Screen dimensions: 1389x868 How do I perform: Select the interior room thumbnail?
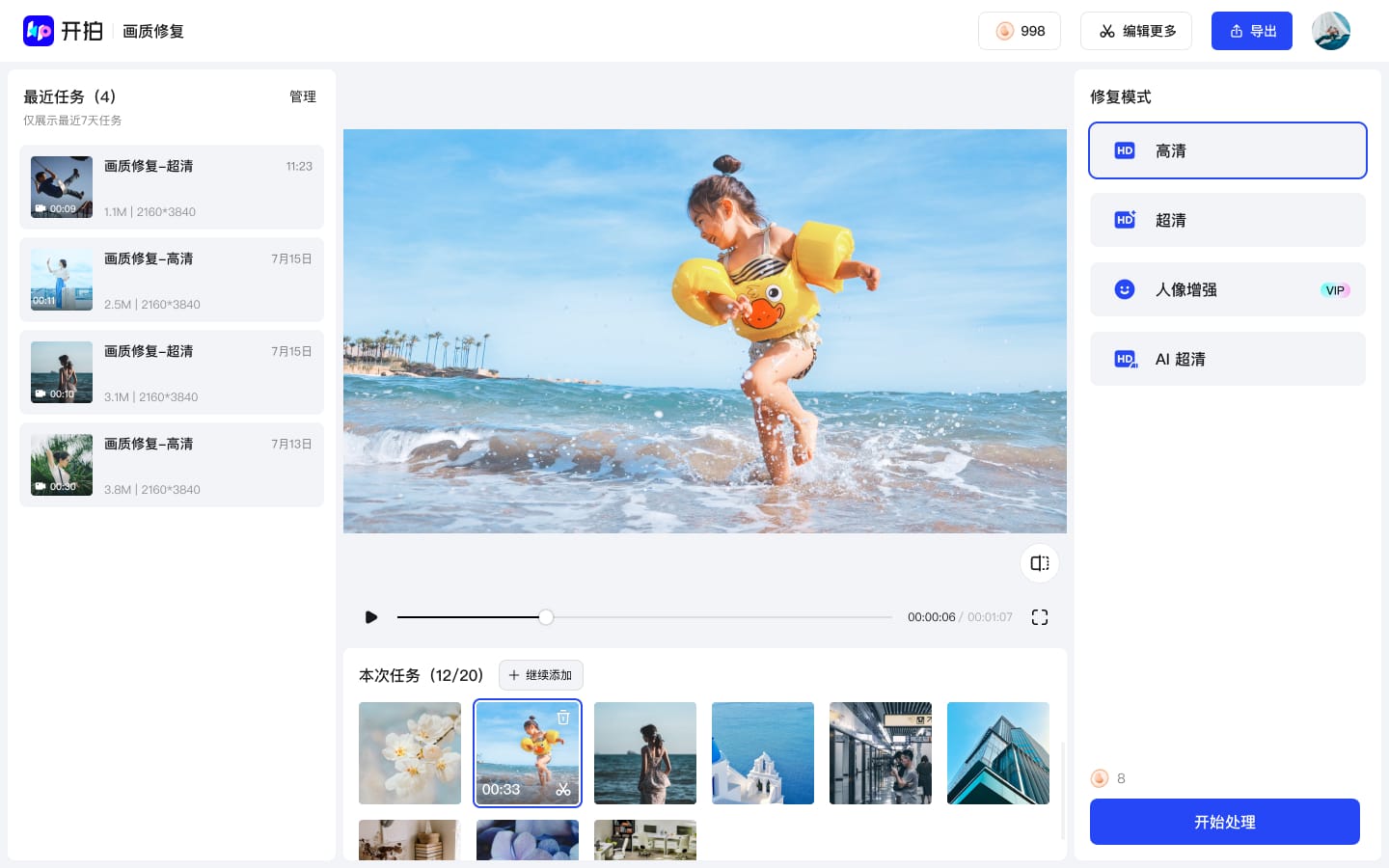coord(645,840)
